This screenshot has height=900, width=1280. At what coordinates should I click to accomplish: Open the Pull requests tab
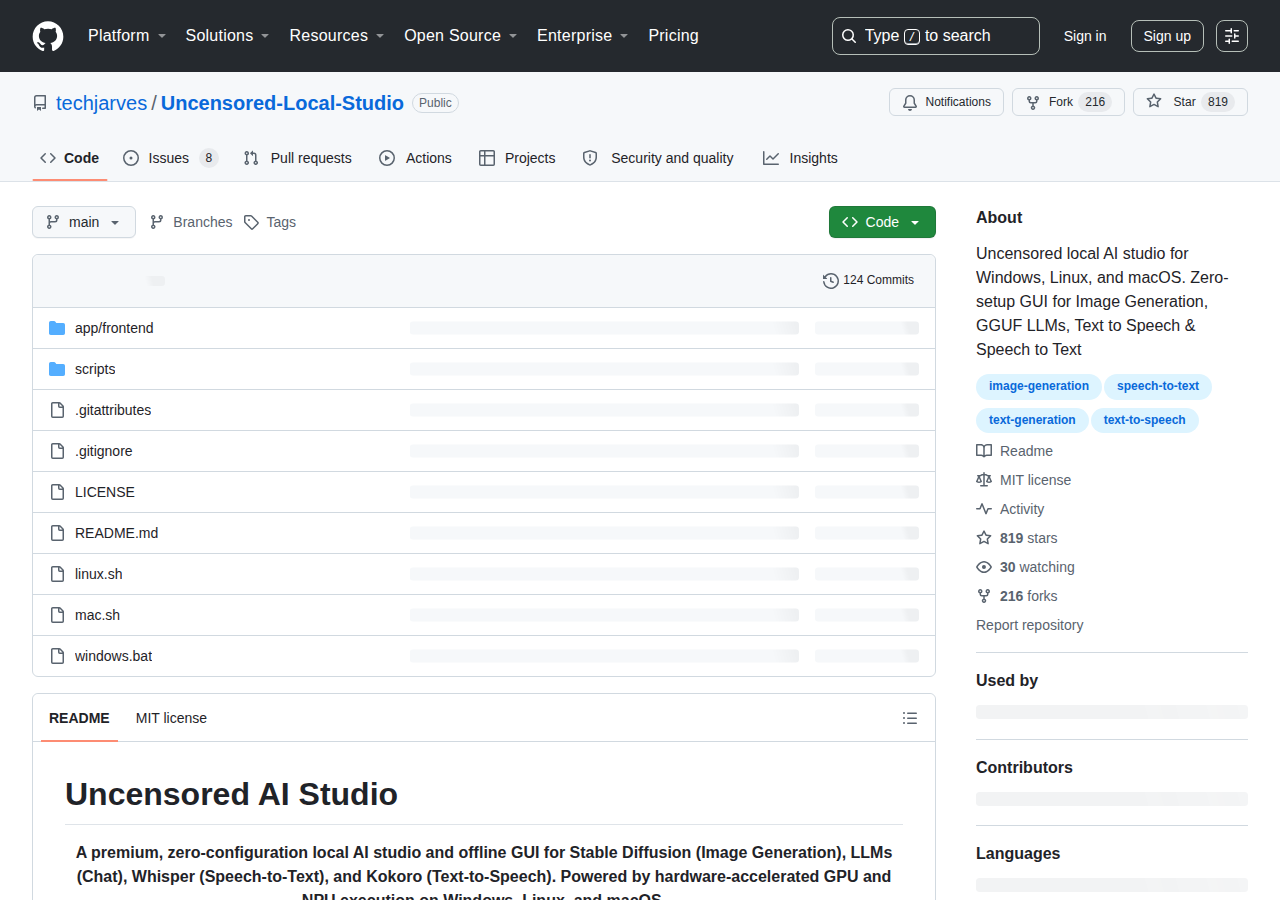point(297,158)
